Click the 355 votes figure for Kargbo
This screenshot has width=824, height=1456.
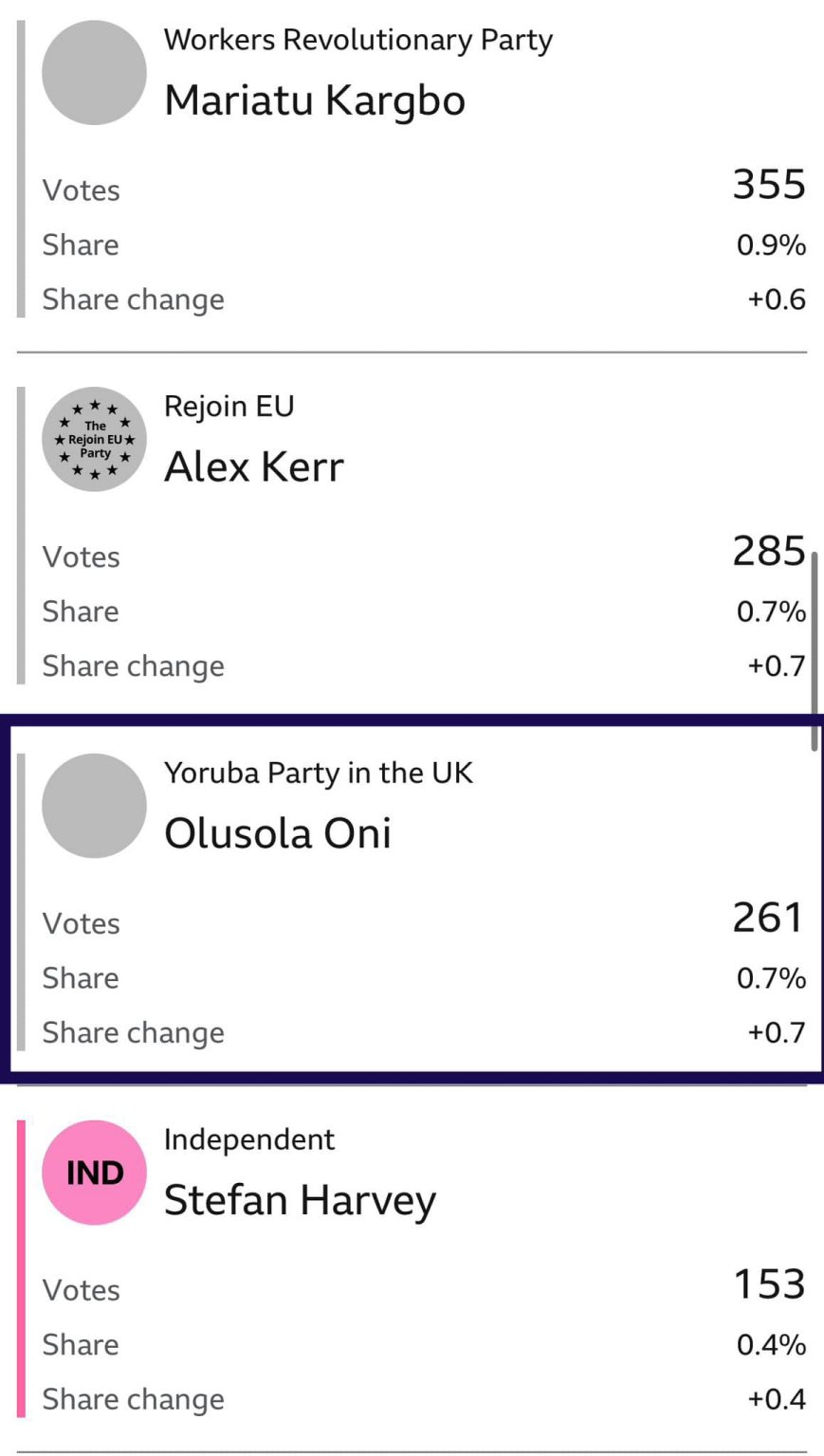[768, 184]
